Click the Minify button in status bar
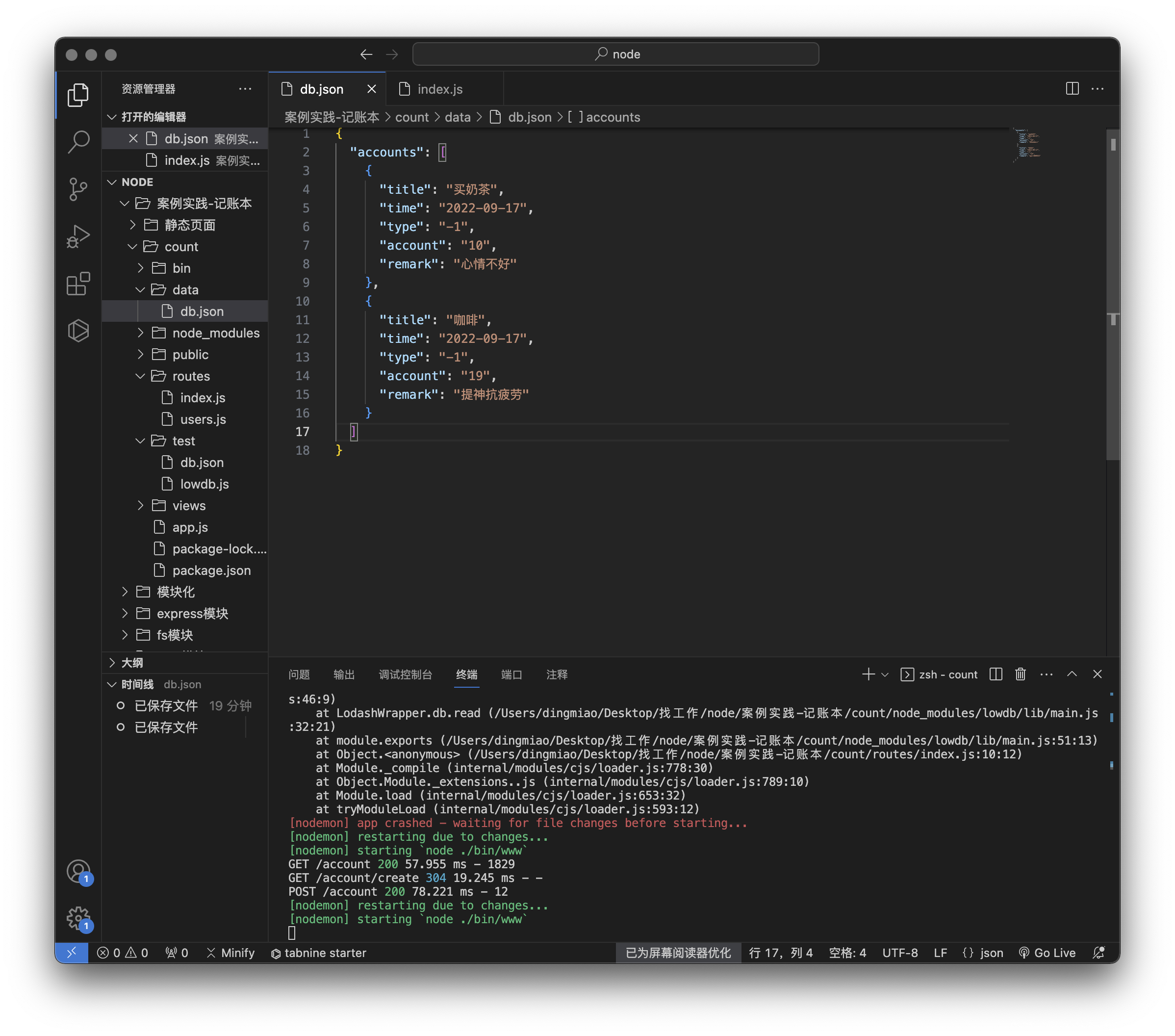The width and height of the screenshot is (1175, 1036). tap(231, 953)
